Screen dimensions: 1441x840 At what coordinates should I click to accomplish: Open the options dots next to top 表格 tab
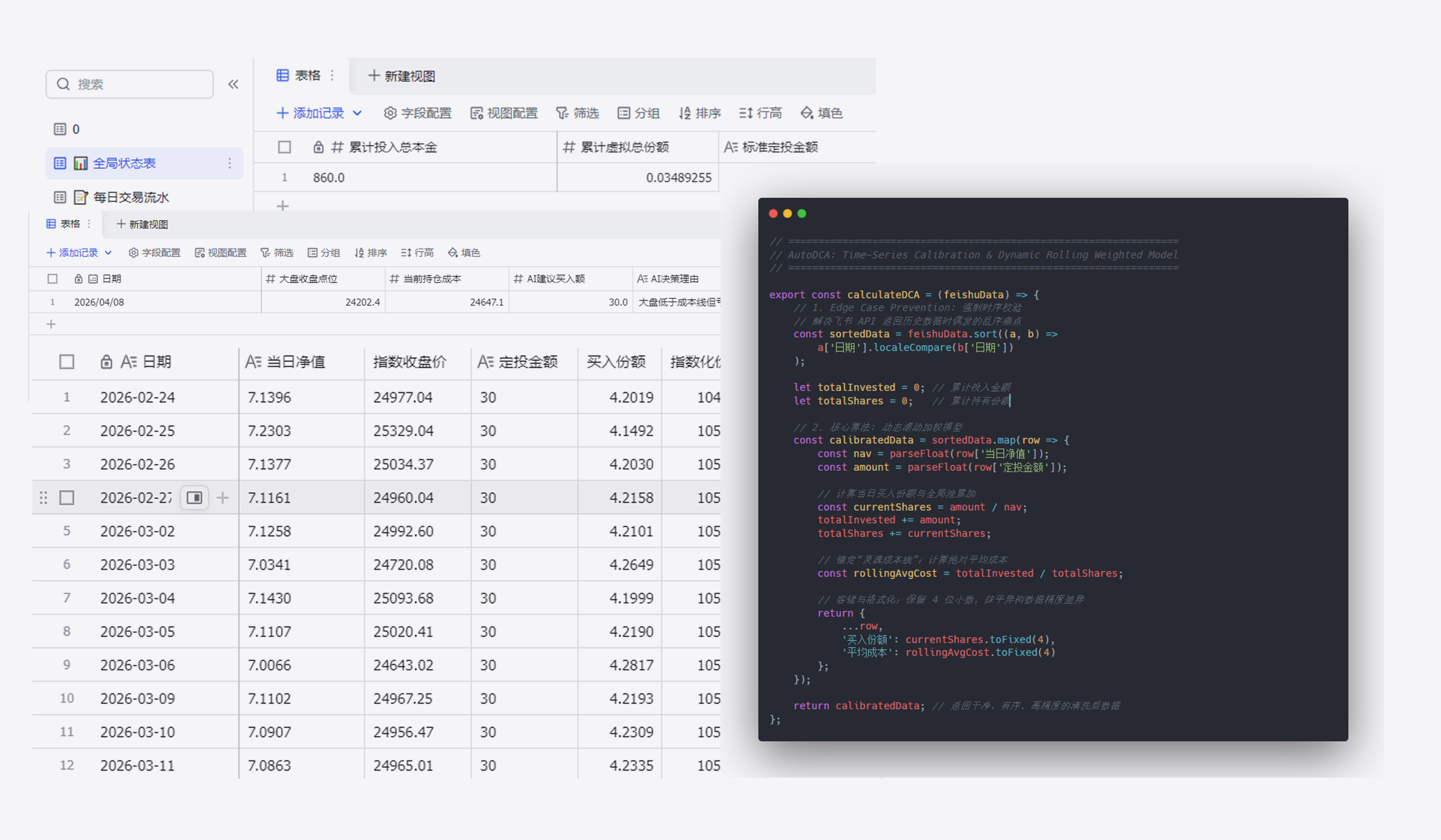[332, 75]
